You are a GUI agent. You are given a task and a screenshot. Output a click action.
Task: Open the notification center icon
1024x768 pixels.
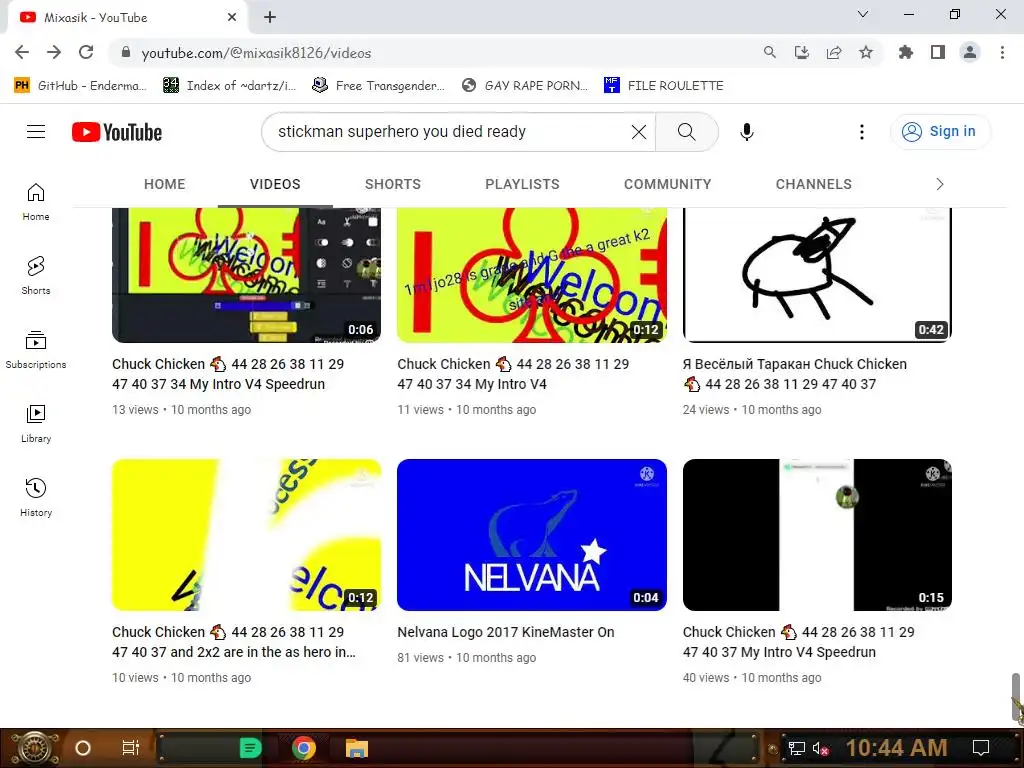[981, 748]
